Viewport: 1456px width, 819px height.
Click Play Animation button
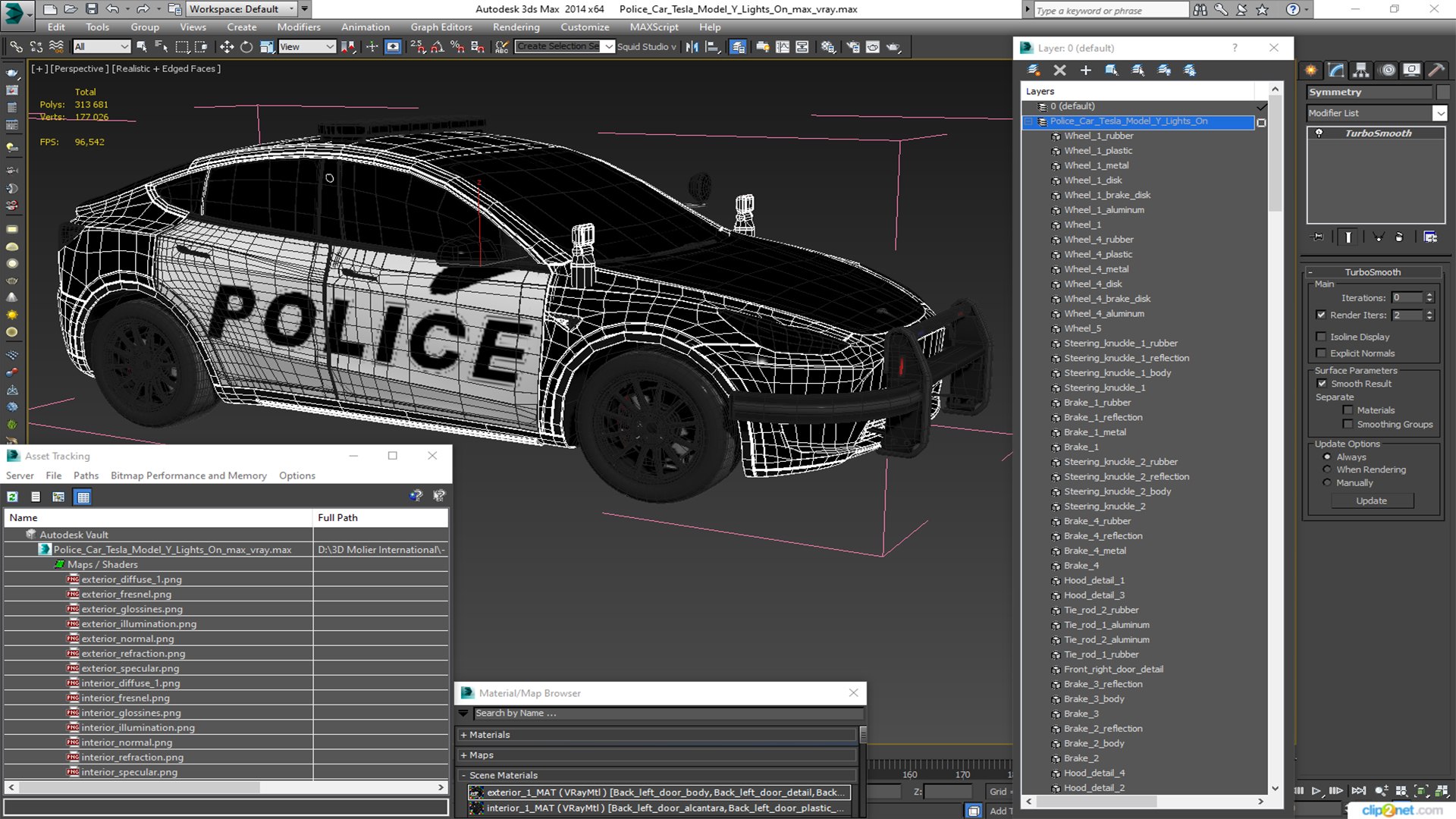click(x=1316, y=790)
